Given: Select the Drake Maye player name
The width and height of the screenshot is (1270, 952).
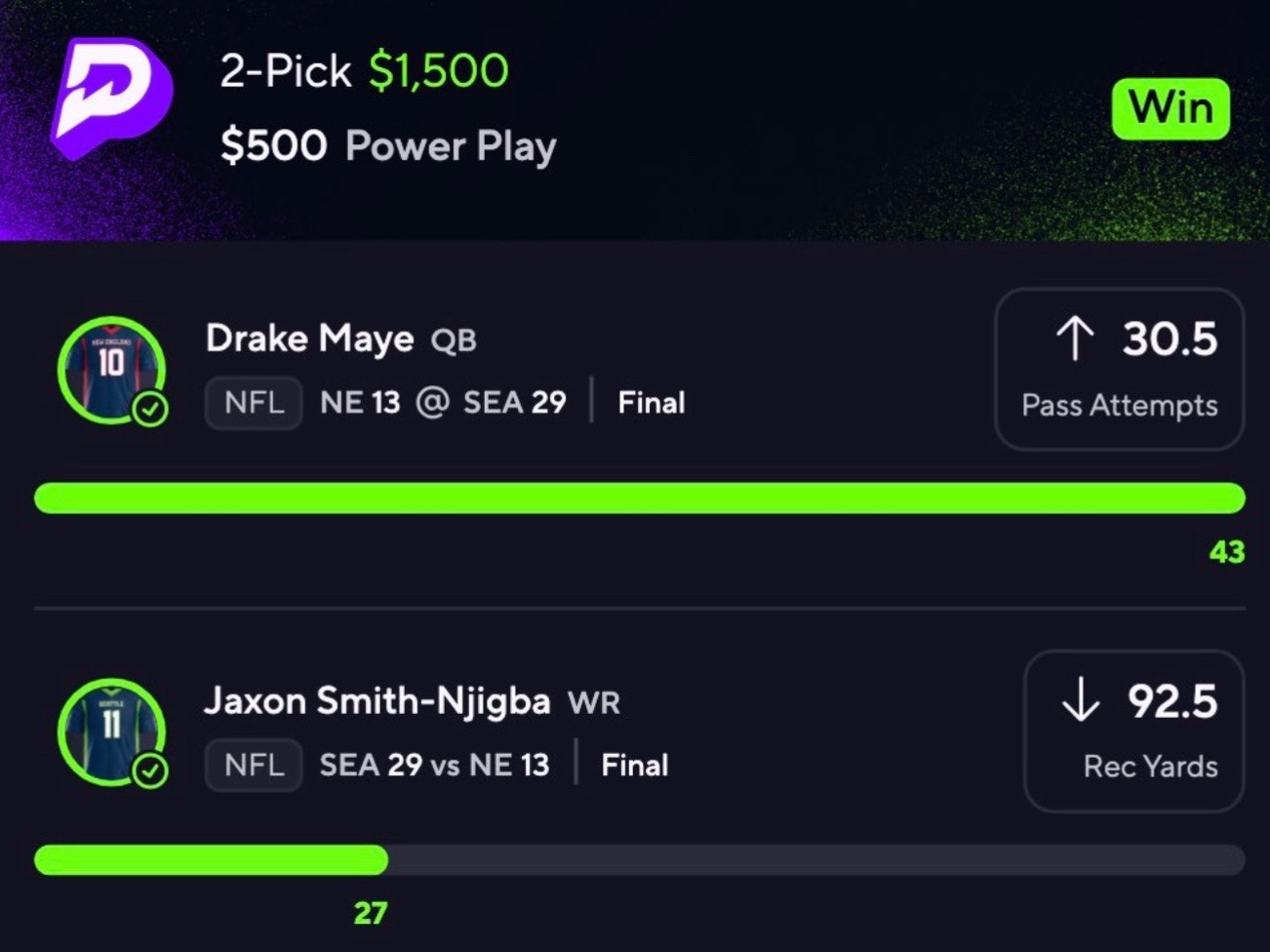Looking at the screenshot, I should [310, 338].
